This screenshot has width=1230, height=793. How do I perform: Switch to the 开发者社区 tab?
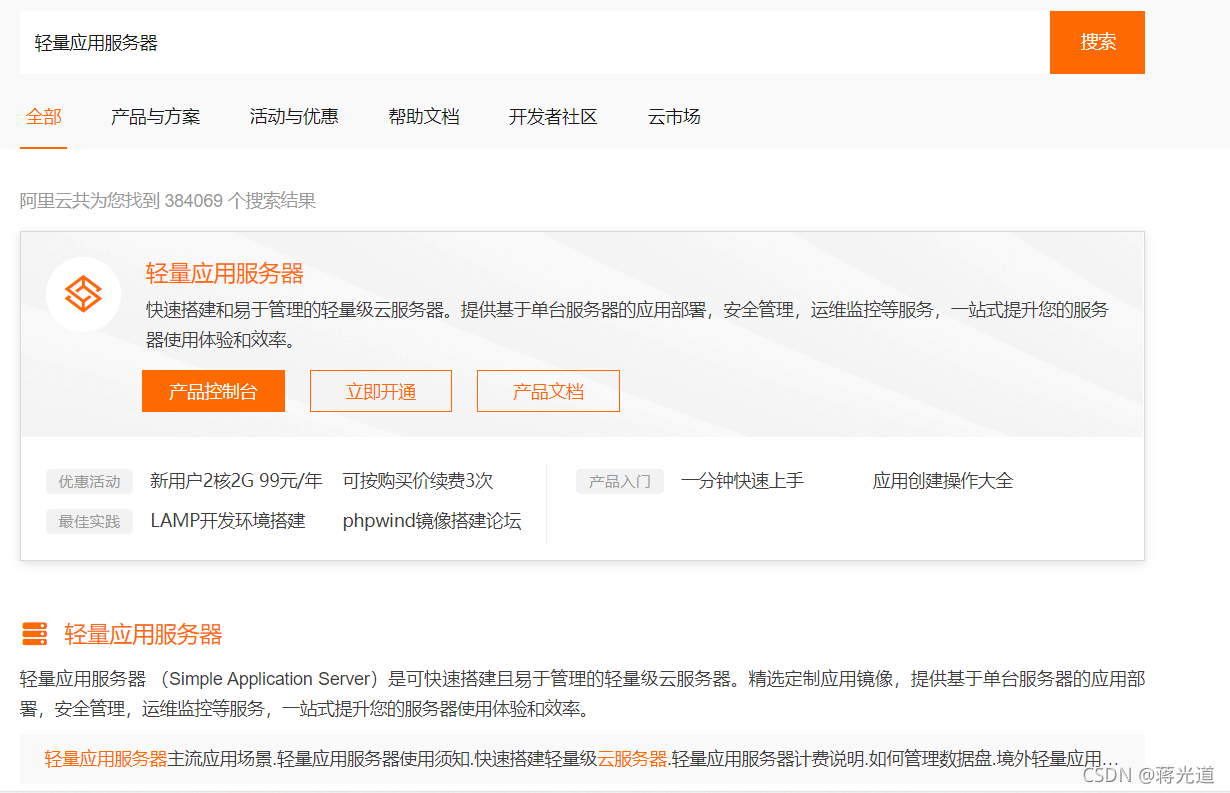point(553,117)
